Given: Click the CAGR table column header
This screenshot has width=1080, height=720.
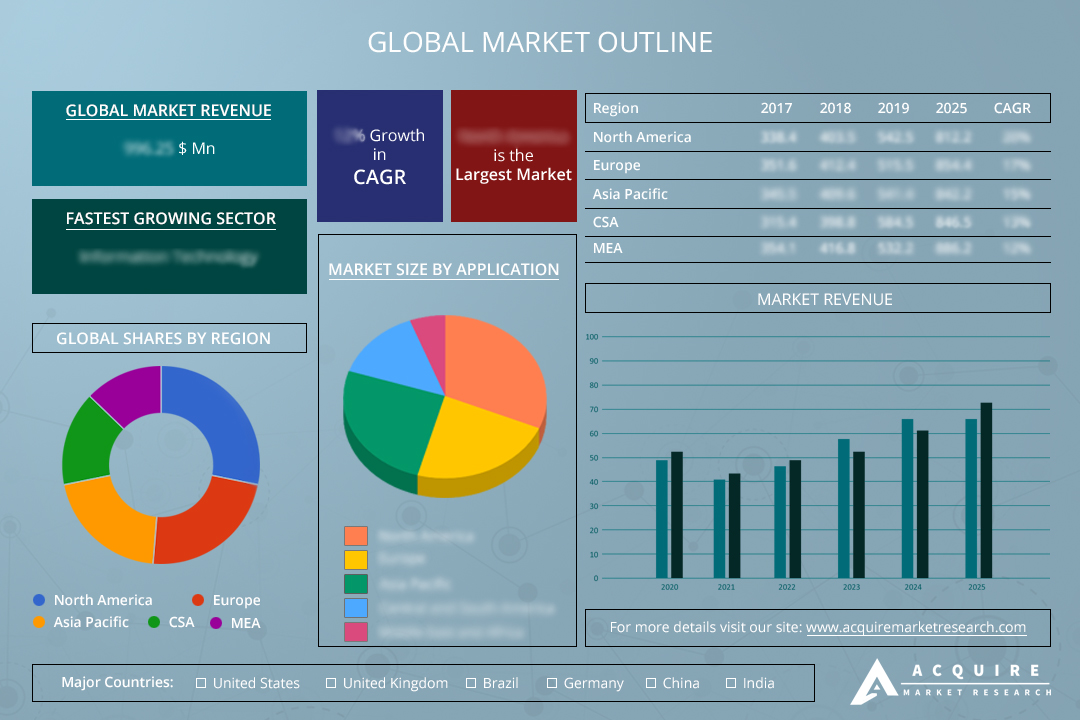Looking at the screenshot, I should [x=1012, y=108].
